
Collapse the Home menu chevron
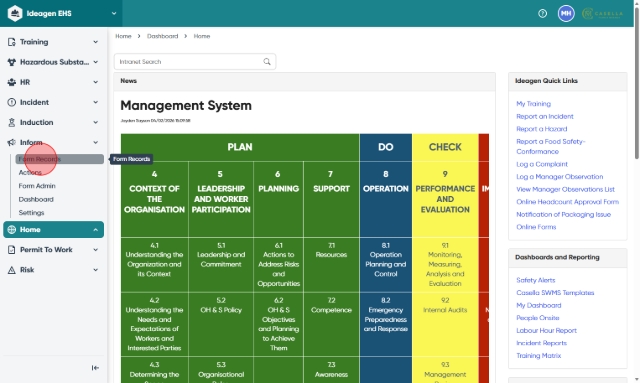coord(96,229)
